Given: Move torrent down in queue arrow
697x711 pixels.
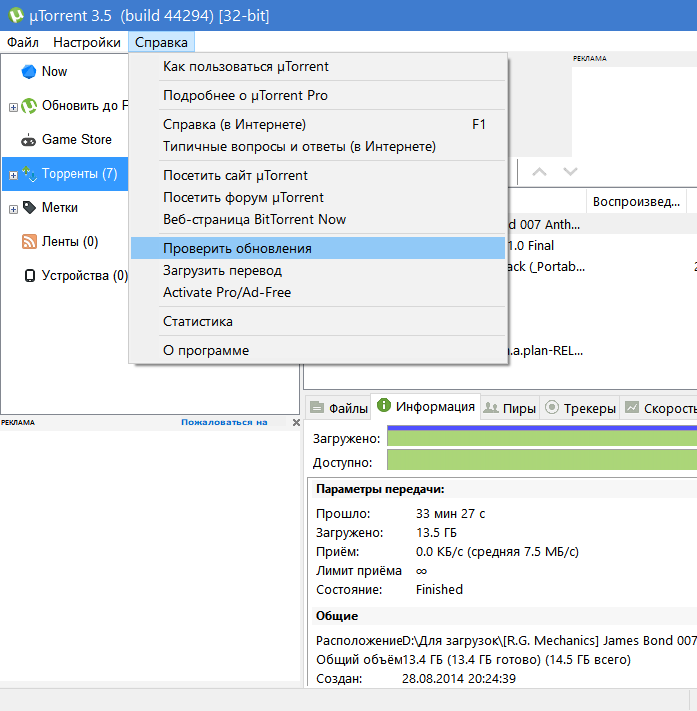Looking at the screenshot, I should coord(570,172).
